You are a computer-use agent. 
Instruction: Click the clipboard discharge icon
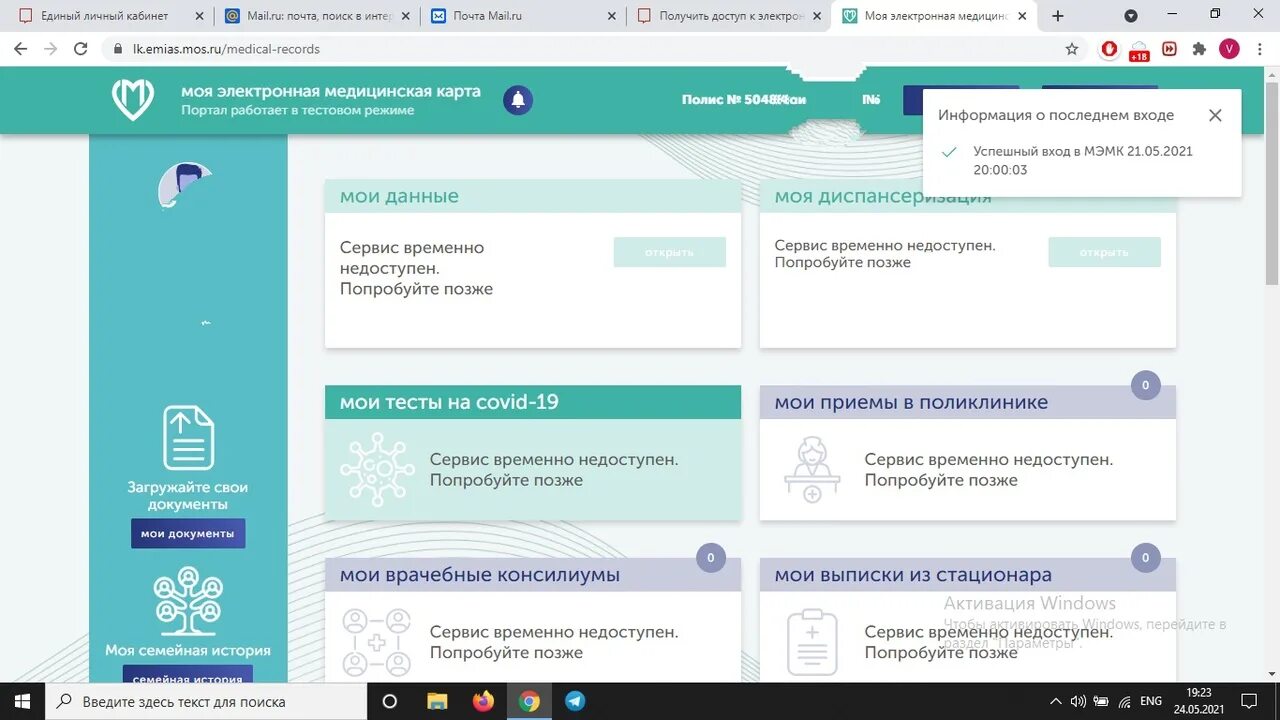tap(812, 642)
